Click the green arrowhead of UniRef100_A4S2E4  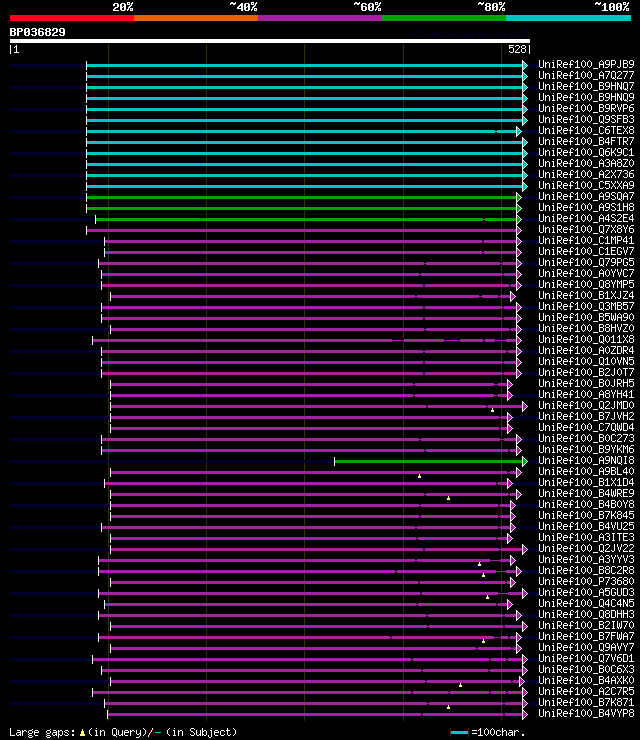click(519, 219)
